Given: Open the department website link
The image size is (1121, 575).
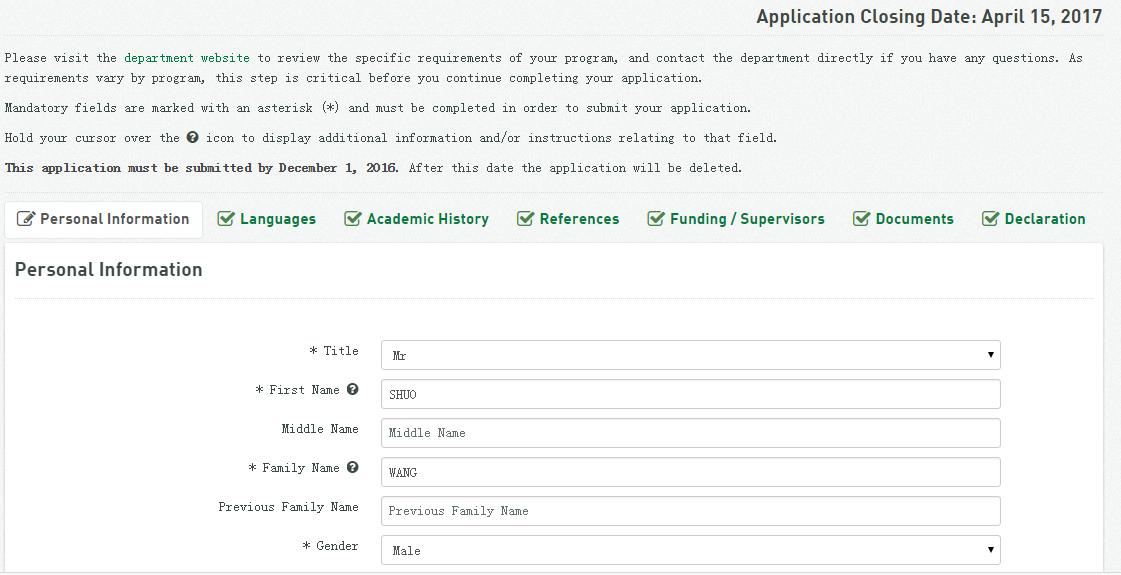Looking at the screenshot, I should click(187, 58).
